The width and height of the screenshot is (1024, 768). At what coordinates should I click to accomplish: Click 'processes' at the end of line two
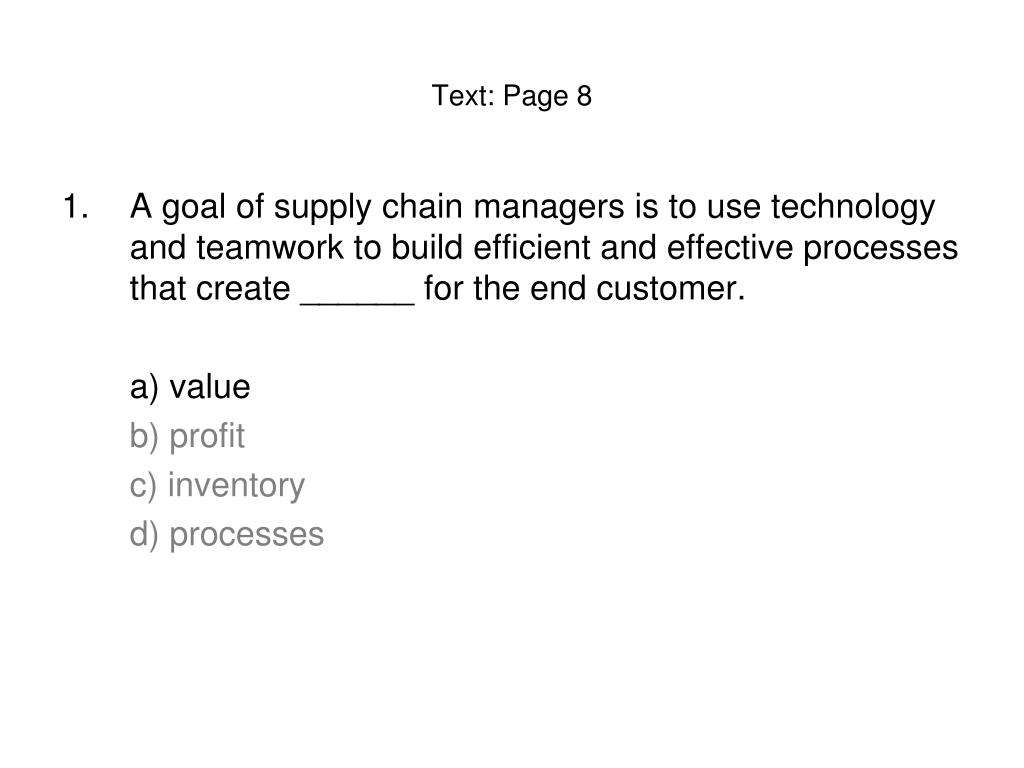pos(880,249)
